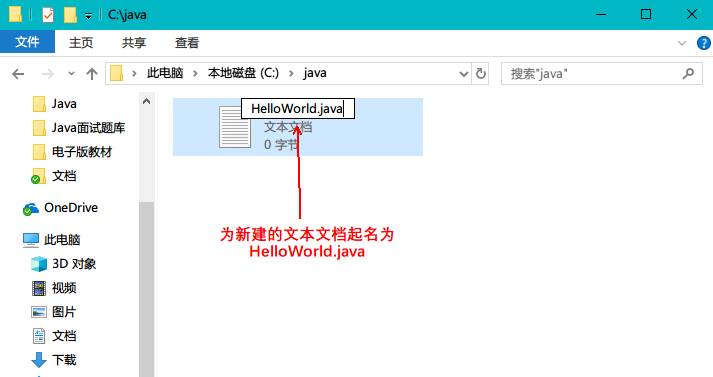Switch to the 查看 ribbon tab
Image resolution: width=713 pixels, height=377 pixels.
187,43
